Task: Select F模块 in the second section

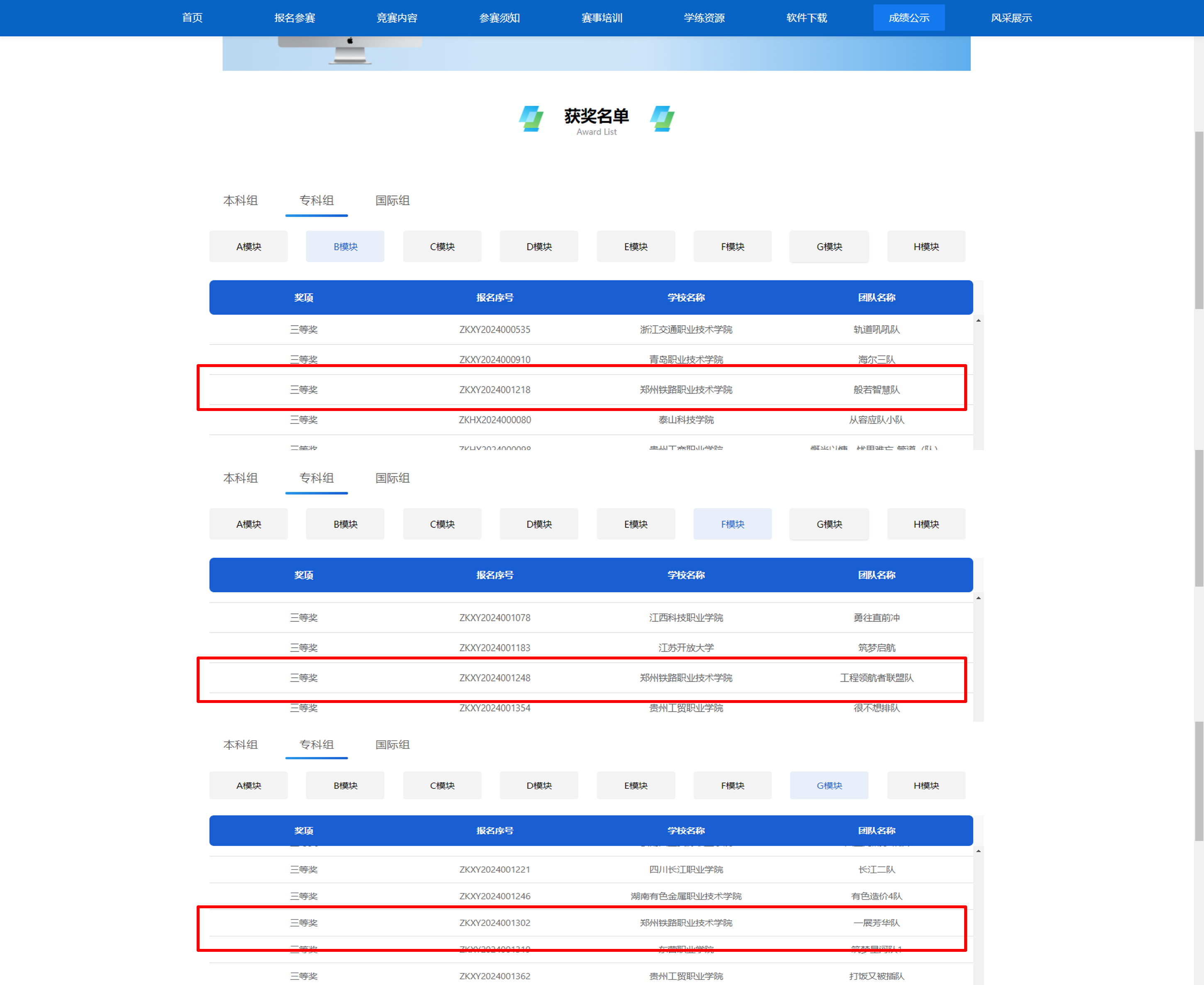Action: [x=732, y=524]
